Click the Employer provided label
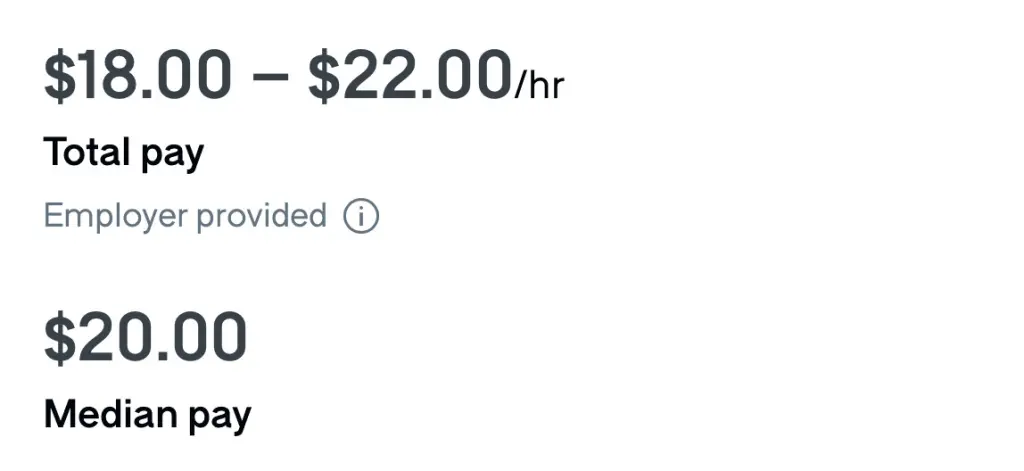1024x471 pixels. (x=185, y=217)
